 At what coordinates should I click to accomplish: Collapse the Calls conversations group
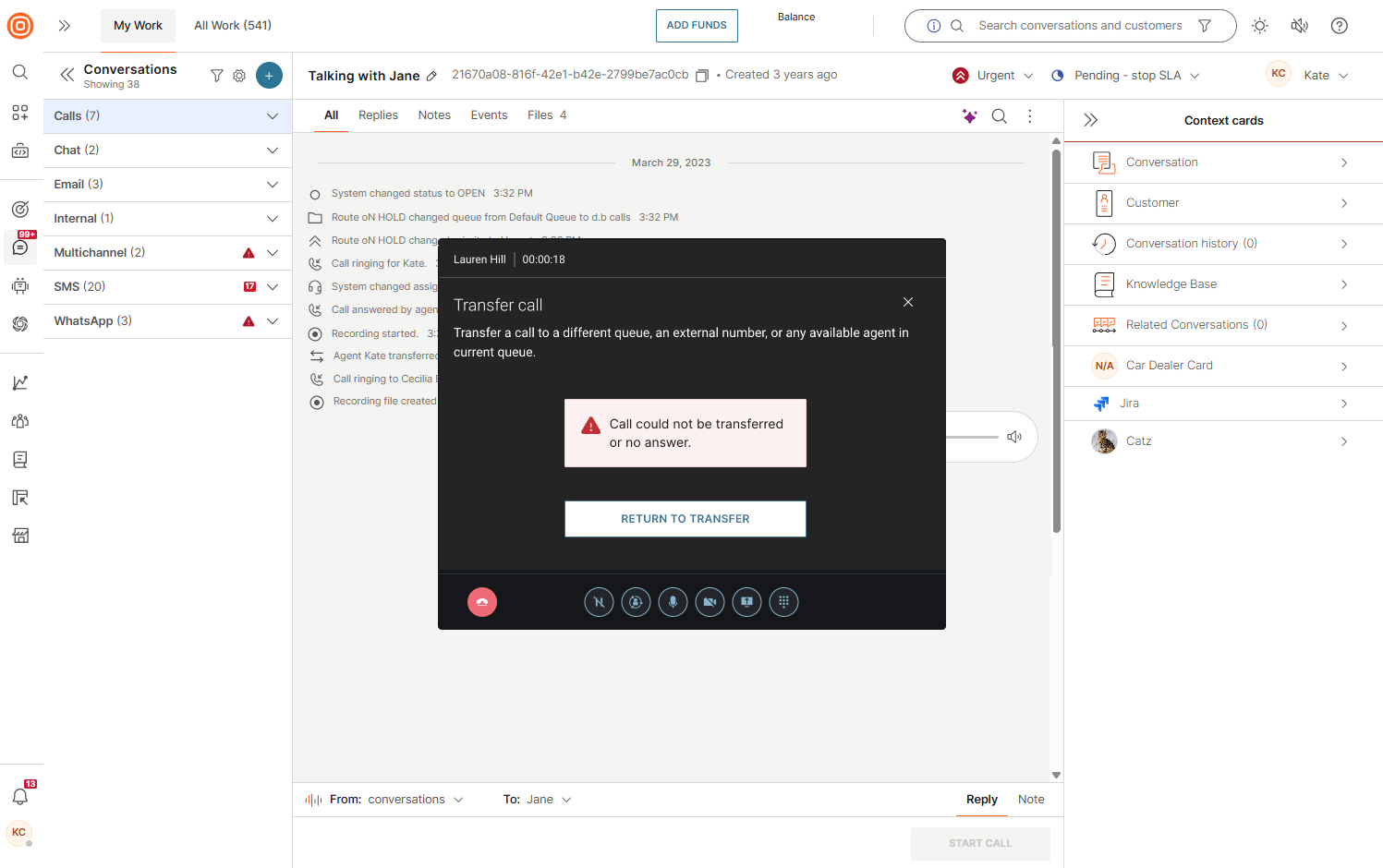[x=273, y=115]
